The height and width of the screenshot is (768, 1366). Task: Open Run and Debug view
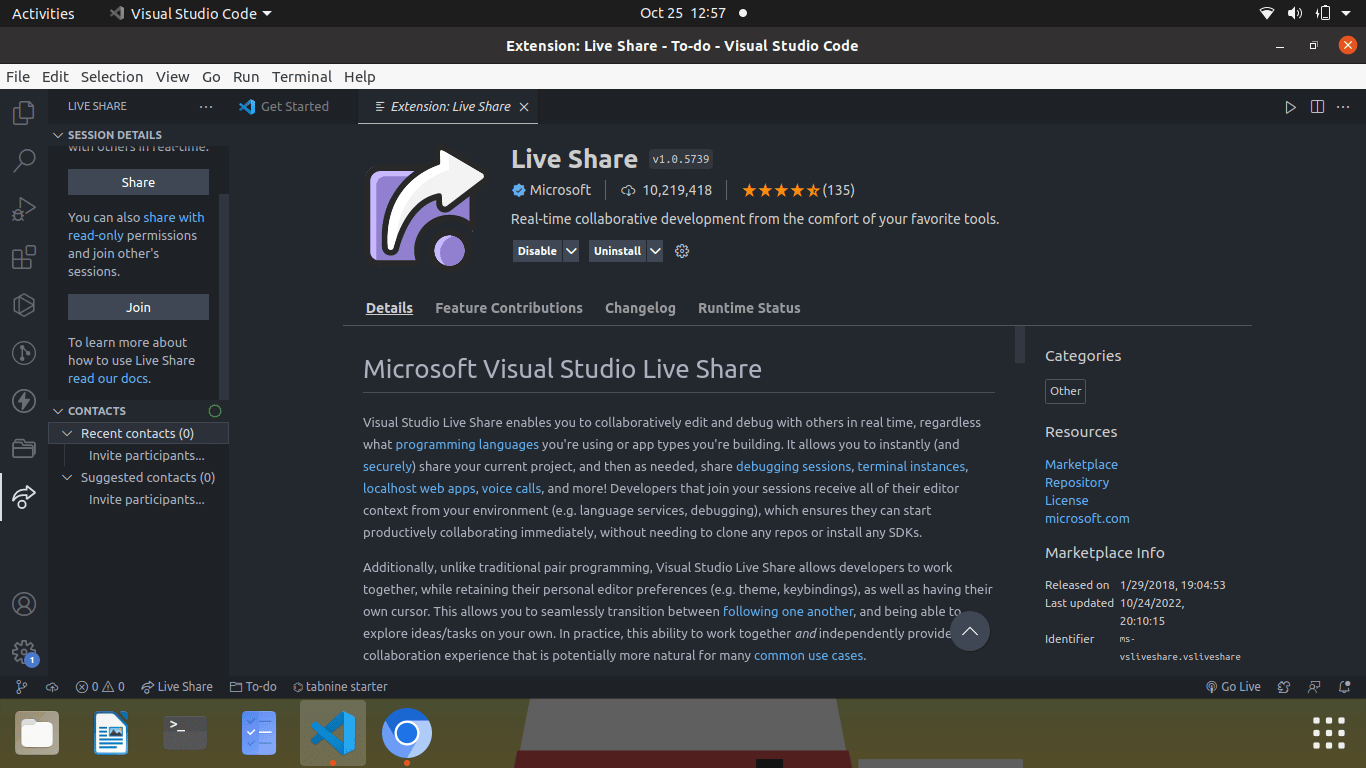24,208
